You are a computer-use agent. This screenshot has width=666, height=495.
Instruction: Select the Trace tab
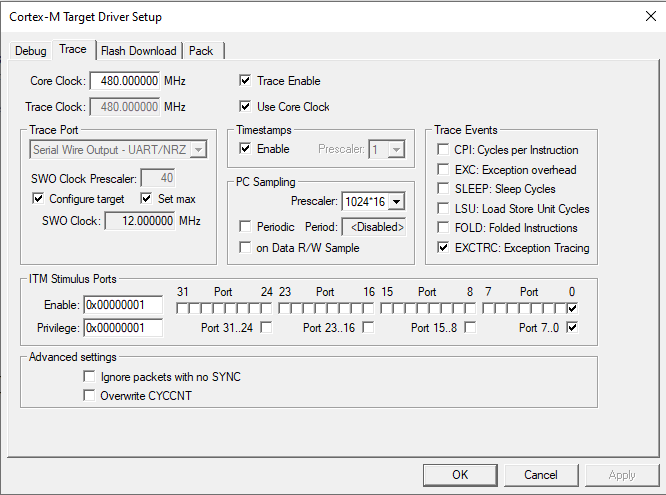(x=73, y=49)
